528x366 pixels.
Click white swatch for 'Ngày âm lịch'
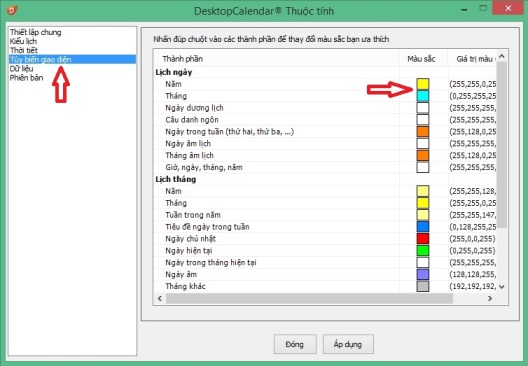point(423,143)
